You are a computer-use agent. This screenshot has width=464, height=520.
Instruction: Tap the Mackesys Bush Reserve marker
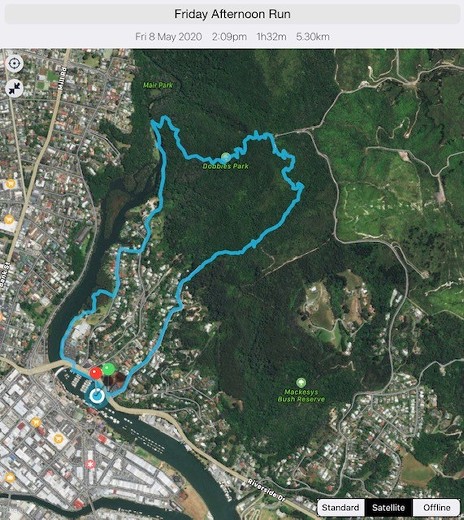[x=301, y=383]
